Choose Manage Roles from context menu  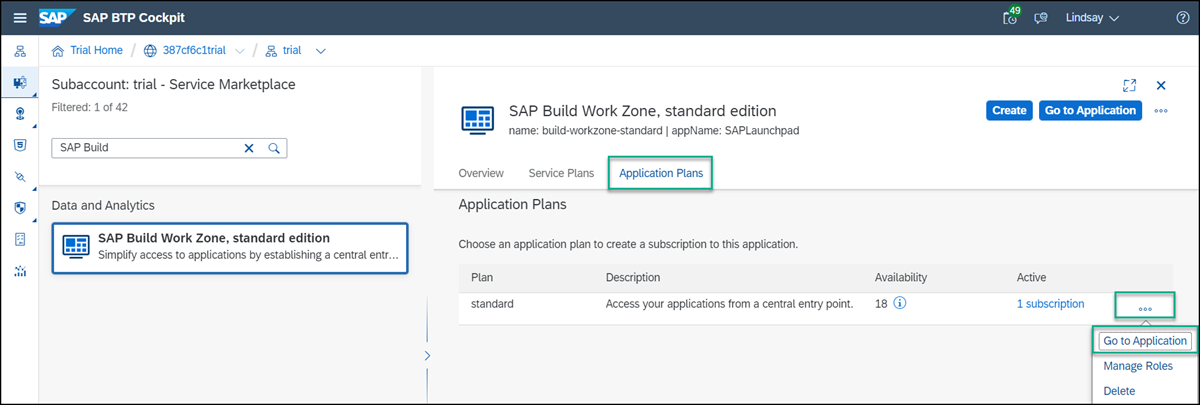point(1138,366)
